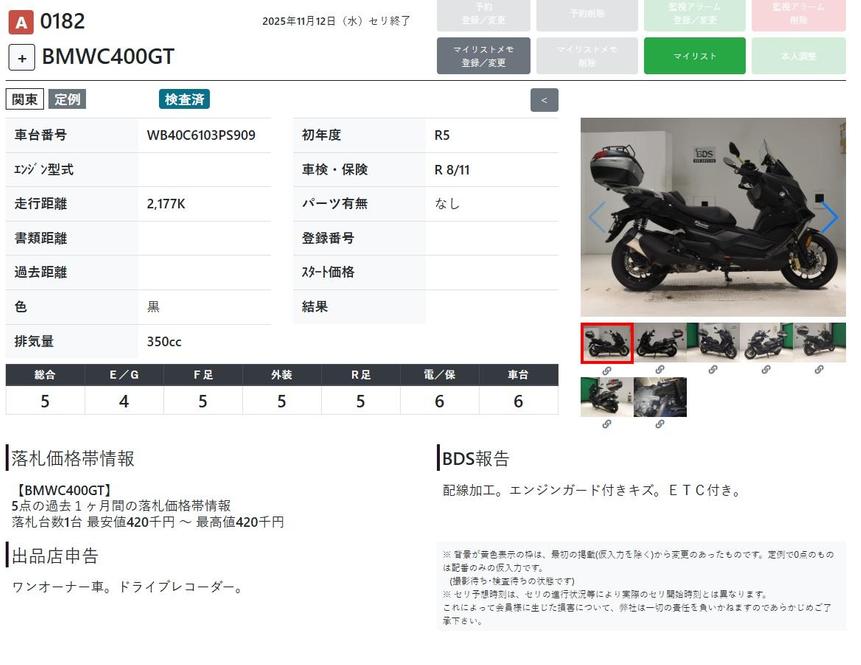Select the 定例 tag
Image resolution: width=861 pixels, height=665 pixels.
[x=67, y=99]
